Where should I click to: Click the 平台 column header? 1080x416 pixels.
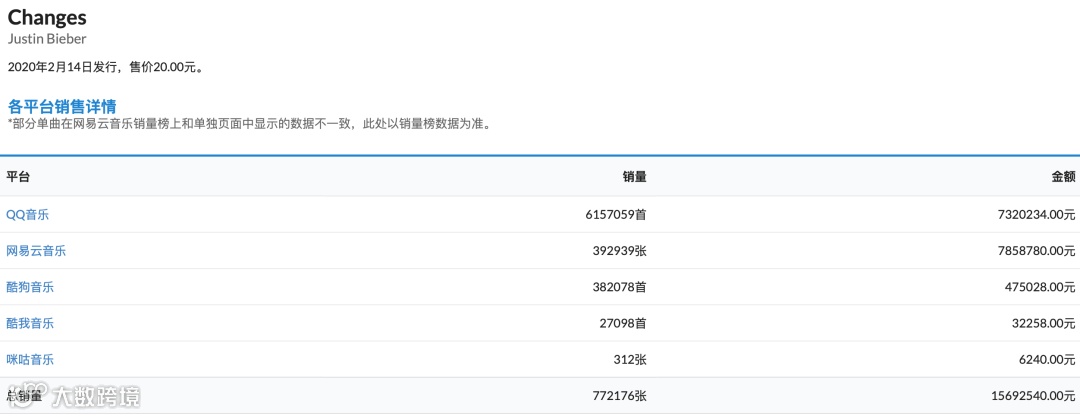18,177
